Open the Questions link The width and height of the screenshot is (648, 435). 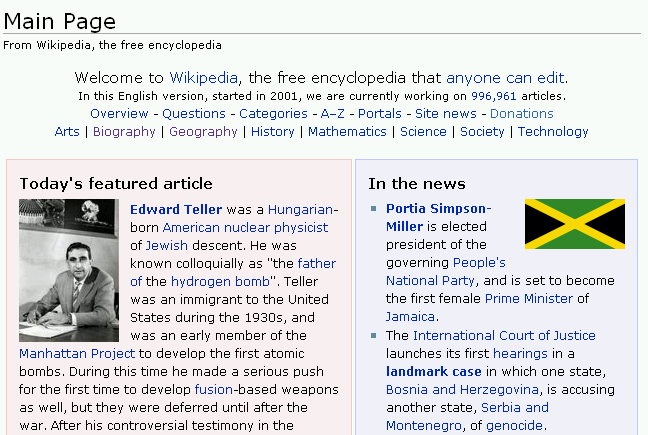(194, 114)
